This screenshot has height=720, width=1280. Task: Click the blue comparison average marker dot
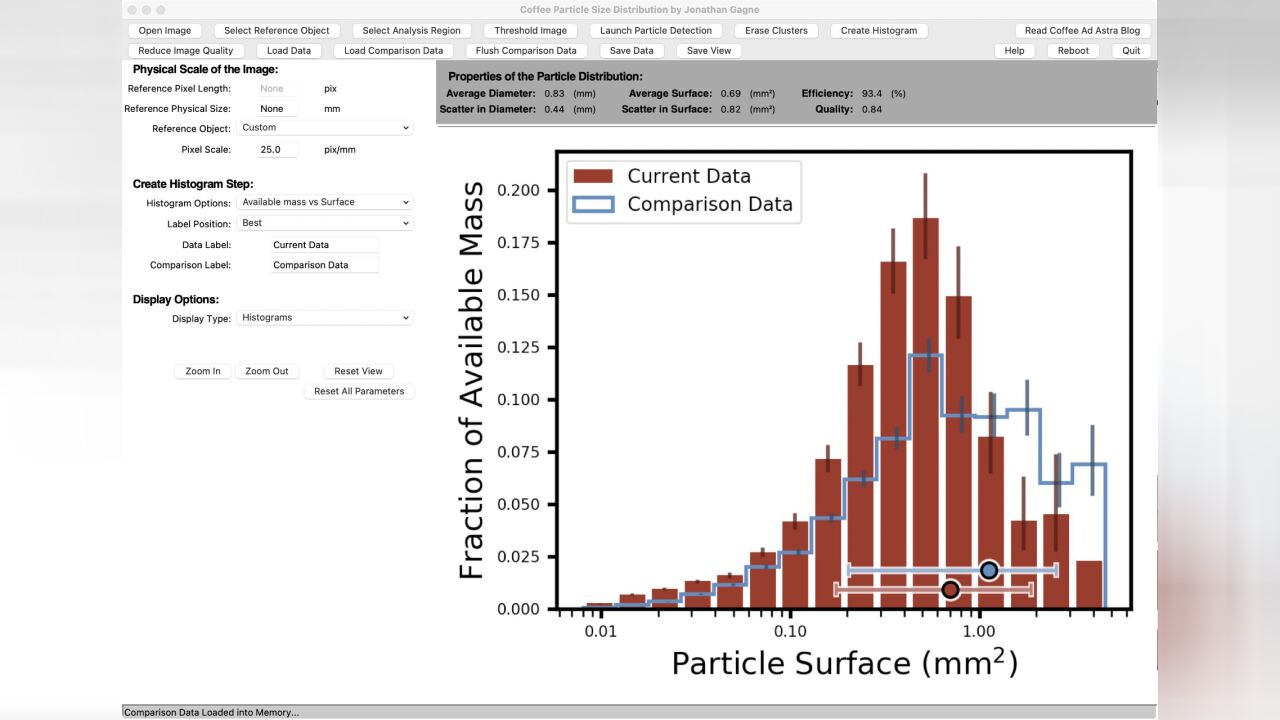tap(989, 570)
